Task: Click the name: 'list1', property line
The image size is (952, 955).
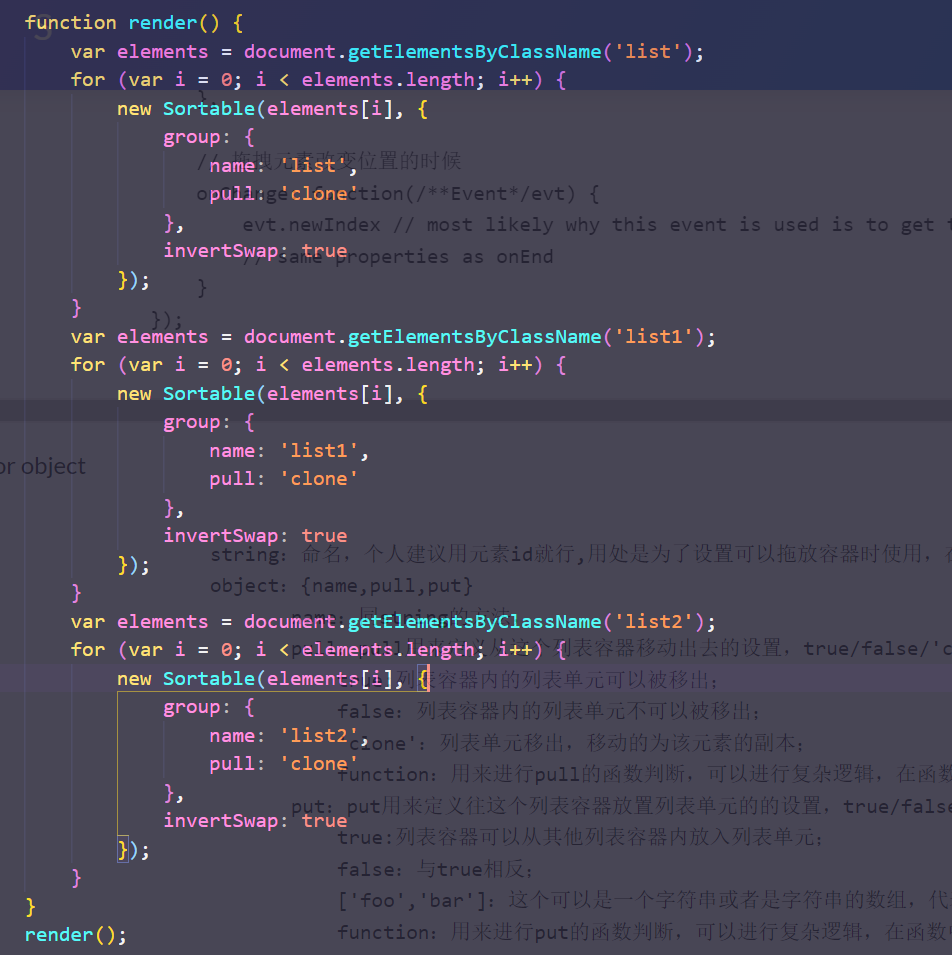Action: (289, 451)
